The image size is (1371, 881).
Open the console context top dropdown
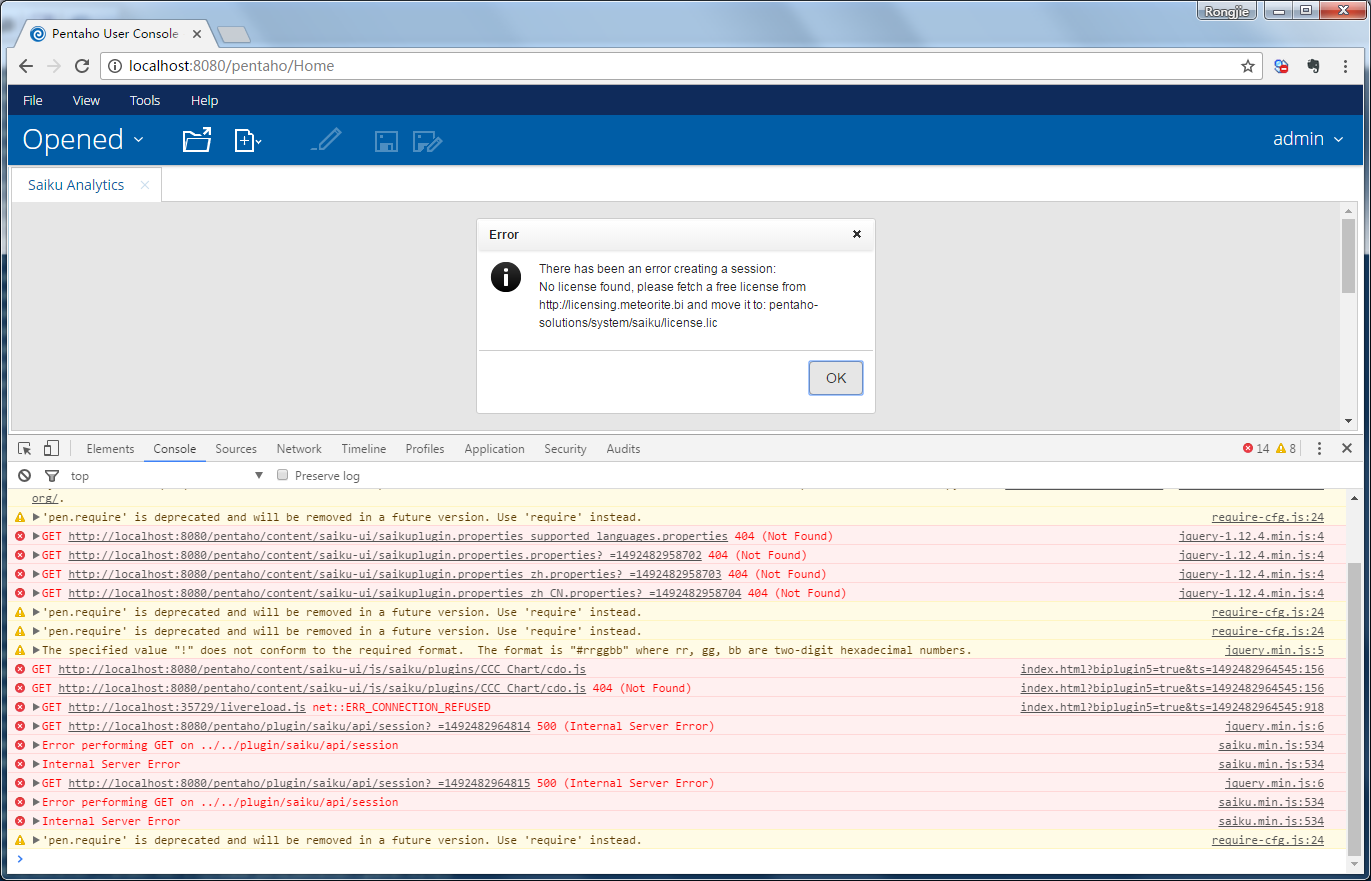[x=166, y=476]
